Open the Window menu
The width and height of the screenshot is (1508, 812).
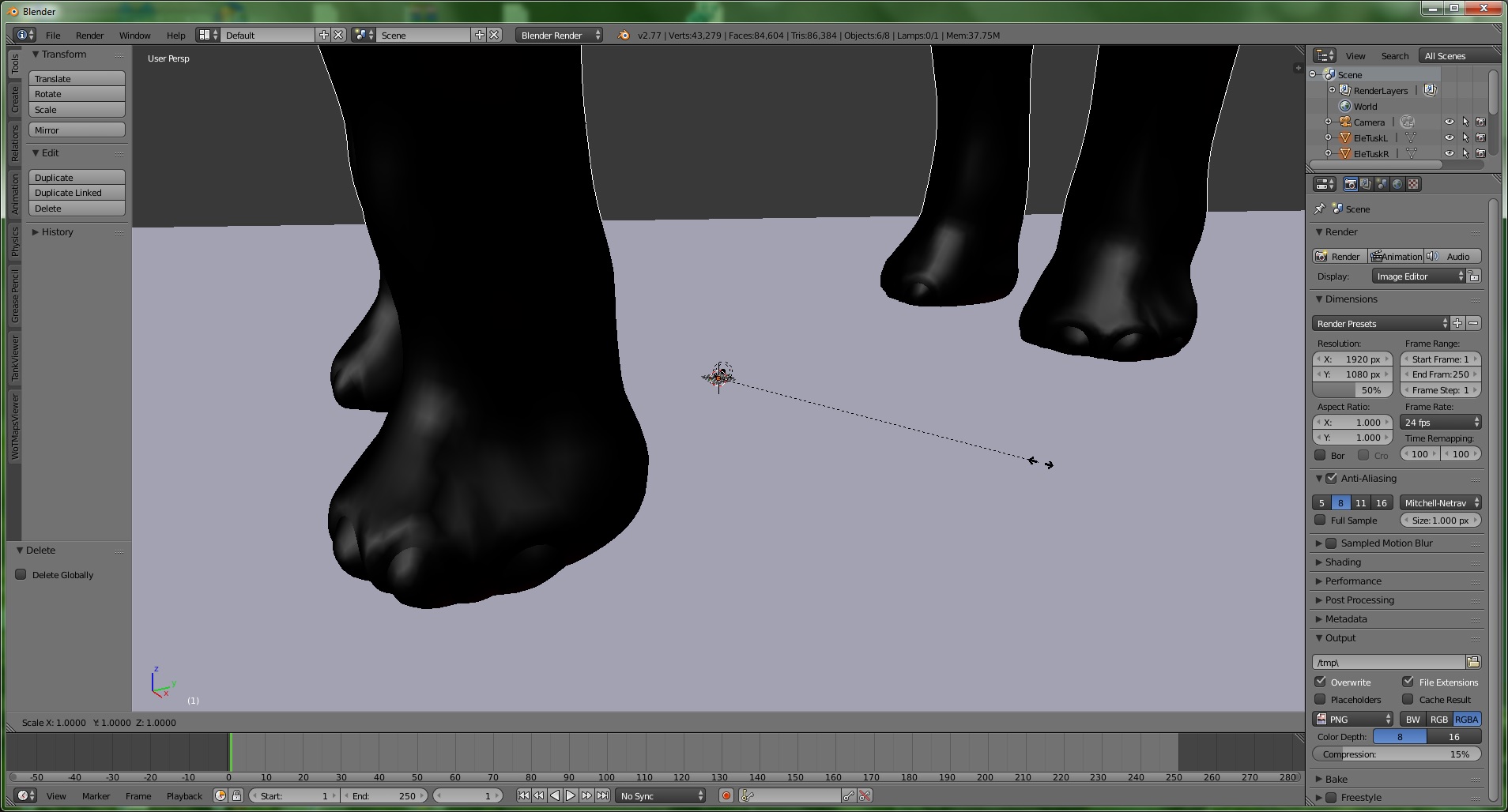pos(134,35)
